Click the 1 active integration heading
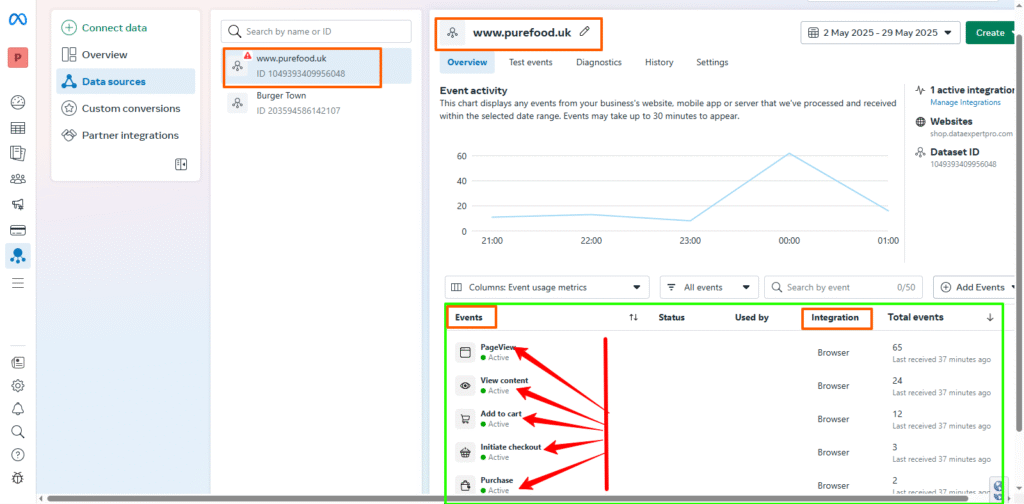The image size is (1024, 504). (972, 90)
